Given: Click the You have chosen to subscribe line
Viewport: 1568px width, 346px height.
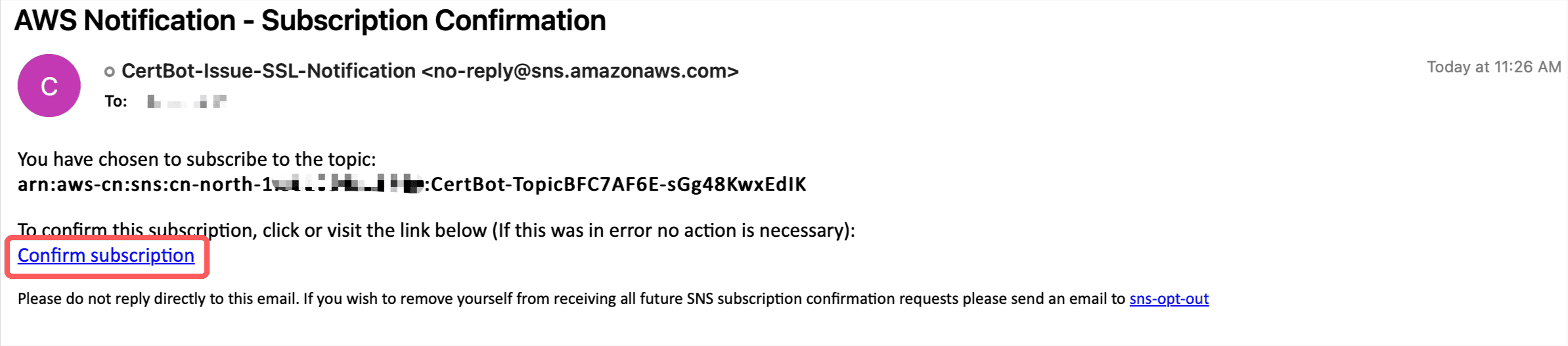Looking at the screenshot, I should tap(196, 159).
